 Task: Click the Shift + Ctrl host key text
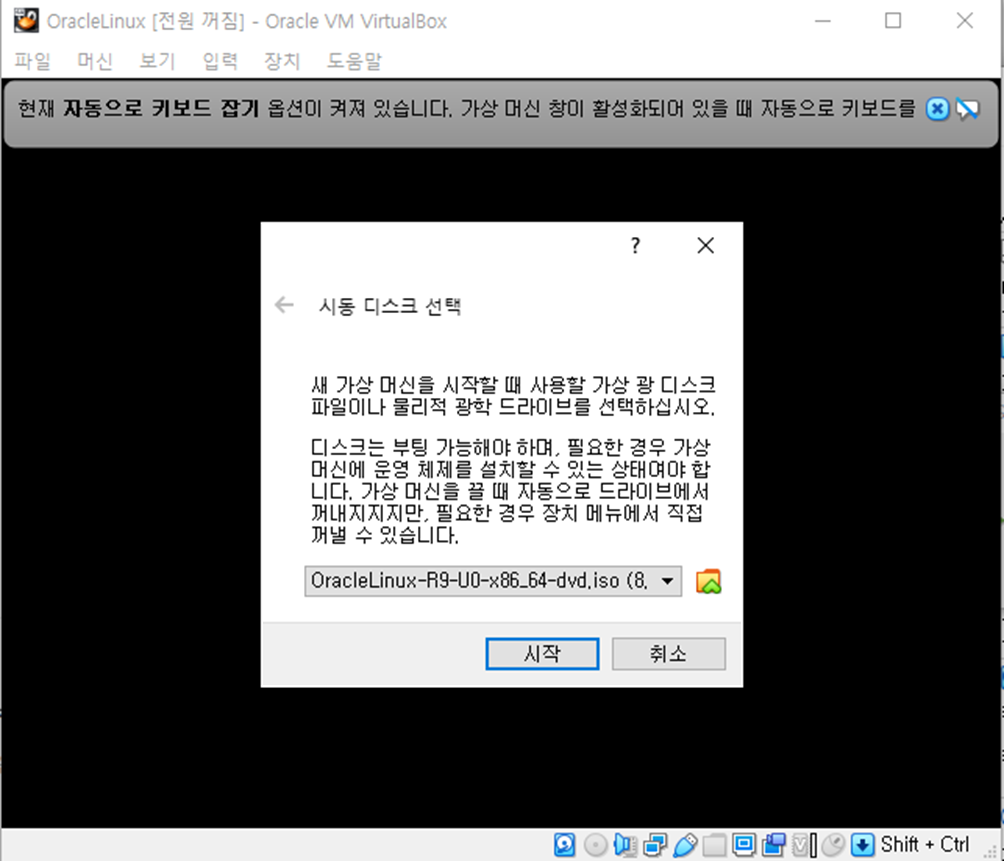[x=925, y=845]
